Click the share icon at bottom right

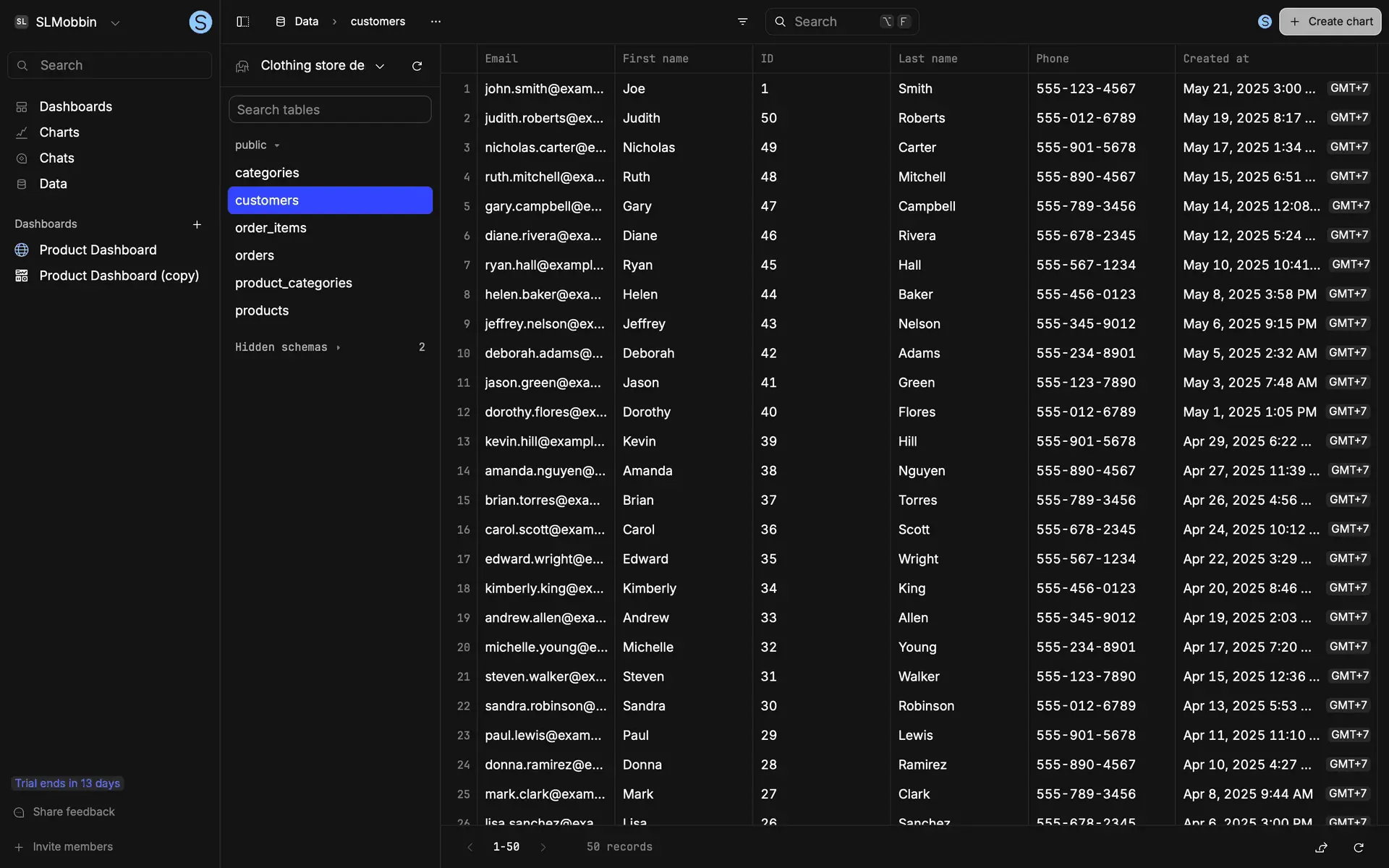(1321, 847)
